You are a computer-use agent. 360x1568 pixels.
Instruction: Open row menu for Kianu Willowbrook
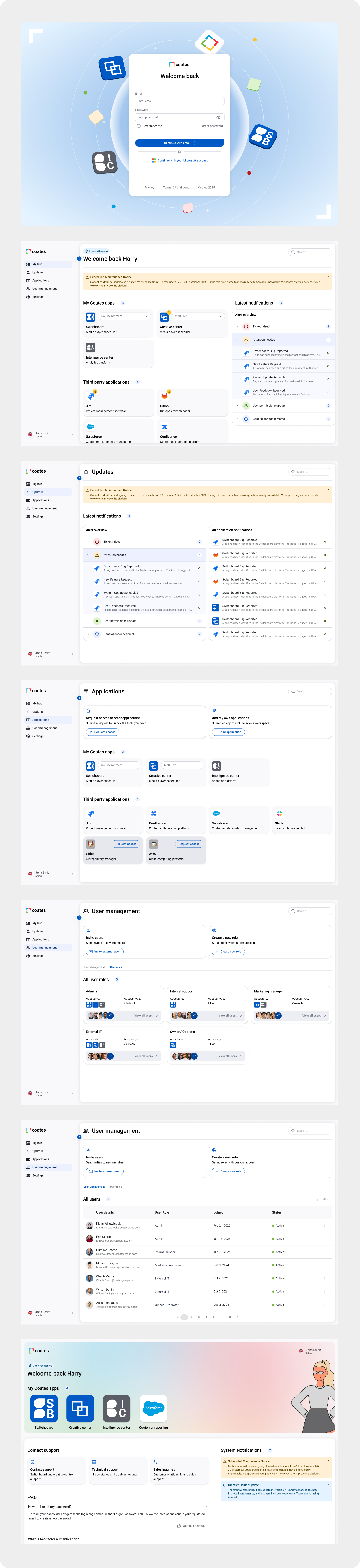[324, 1225]
